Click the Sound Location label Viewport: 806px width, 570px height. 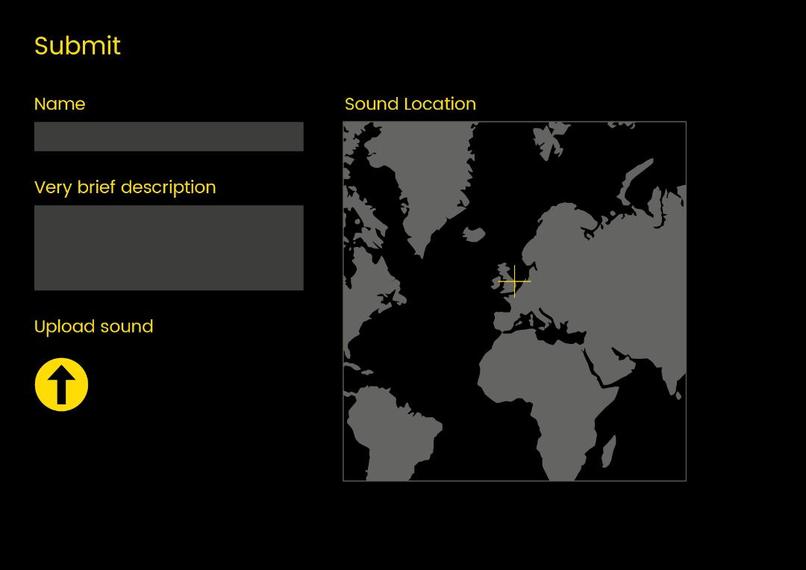click(410, 104)
